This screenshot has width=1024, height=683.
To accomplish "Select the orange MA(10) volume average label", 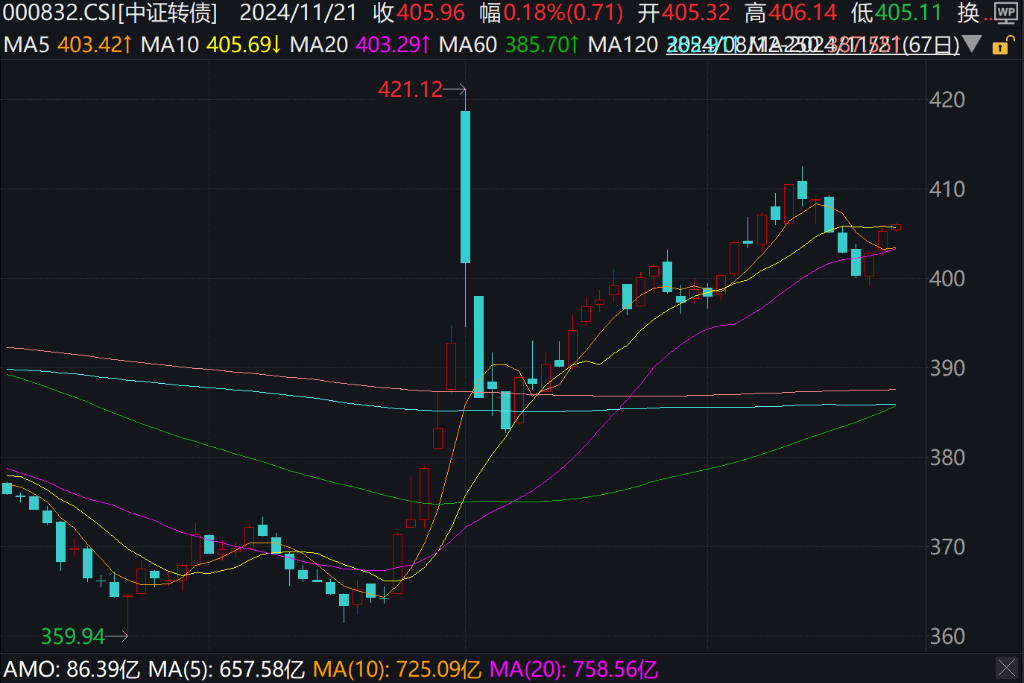I will (399, 668).
